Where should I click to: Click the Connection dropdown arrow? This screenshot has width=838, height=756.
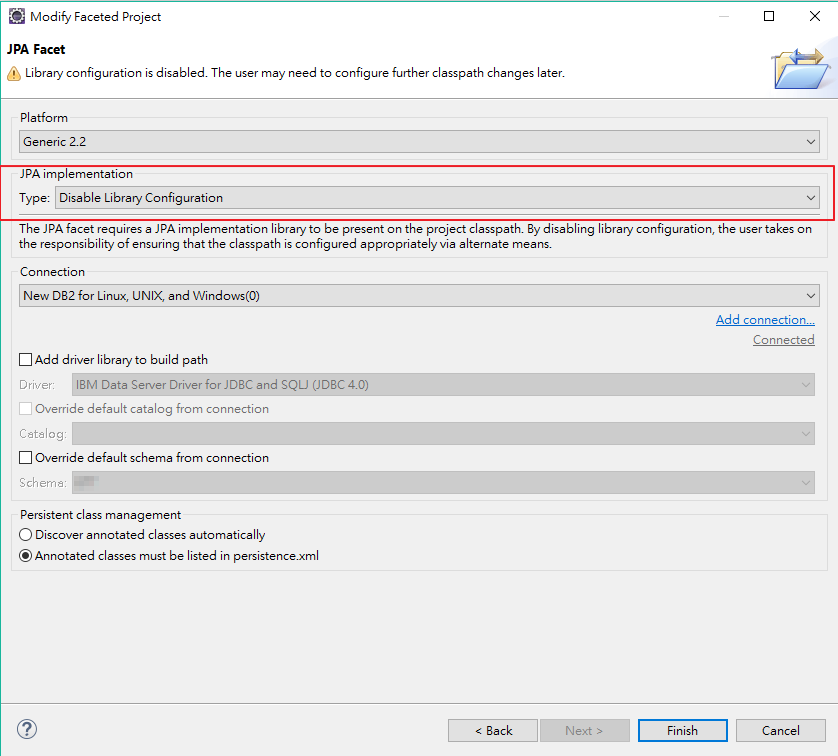811,295
